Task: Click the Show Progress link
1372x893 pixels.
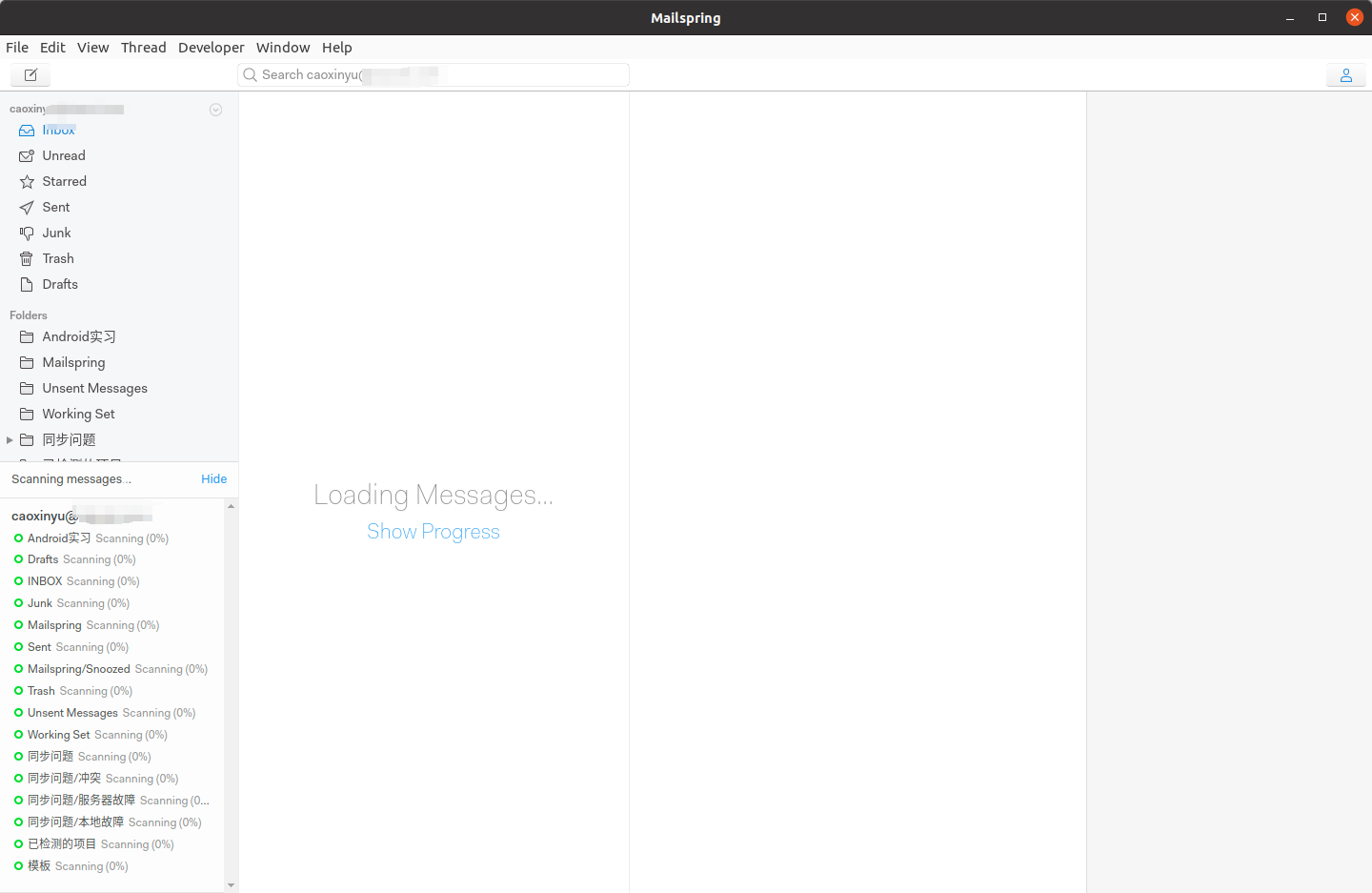Action: click(434, 532)
